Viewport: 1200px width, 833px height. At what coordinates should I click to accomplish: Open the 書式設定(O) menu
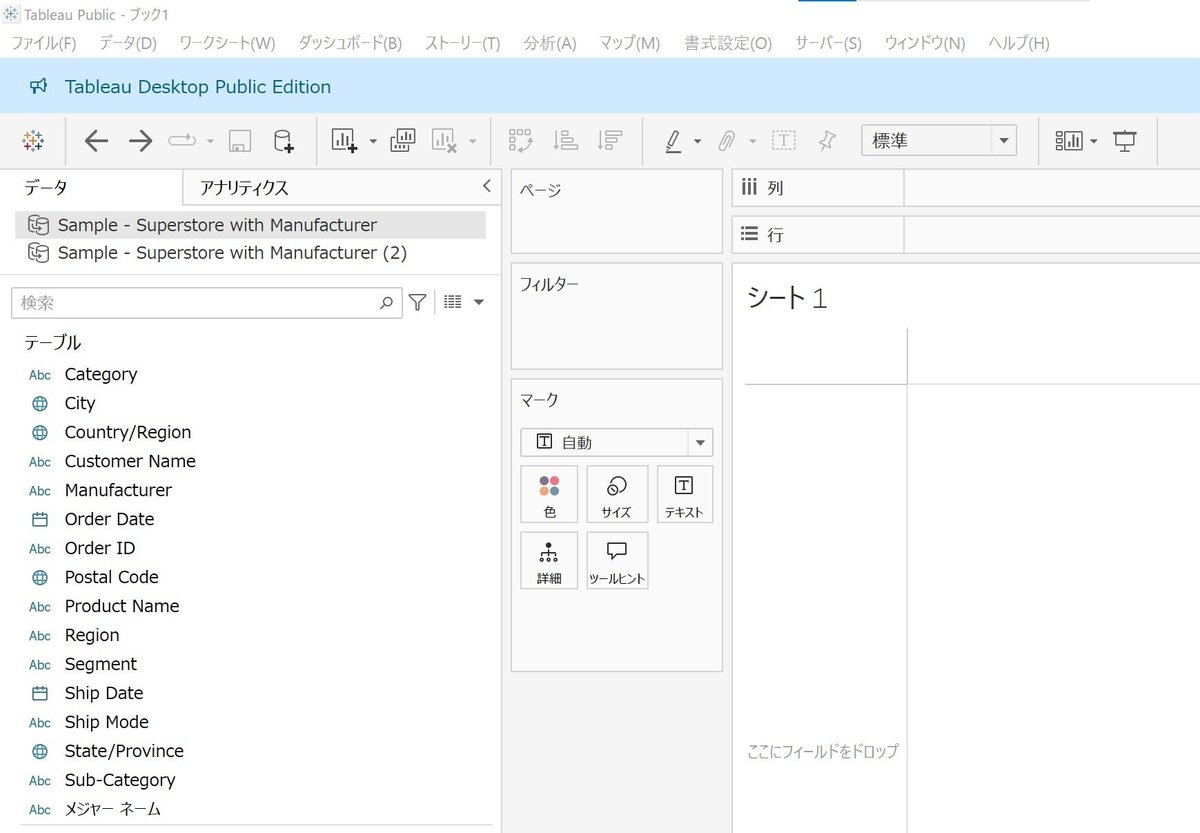728,43
